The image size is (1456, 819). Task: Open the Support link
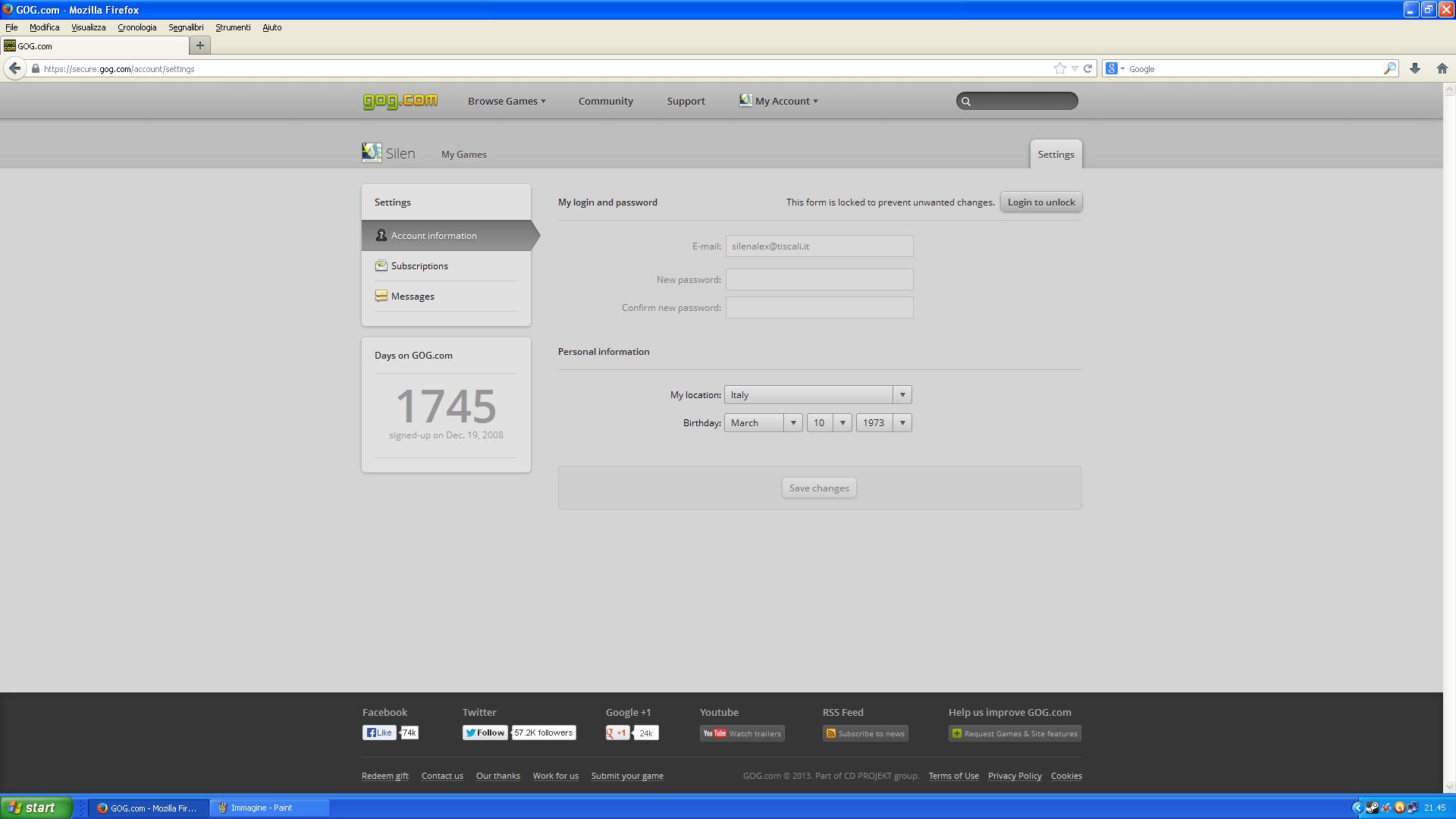(x=686, y=101)
